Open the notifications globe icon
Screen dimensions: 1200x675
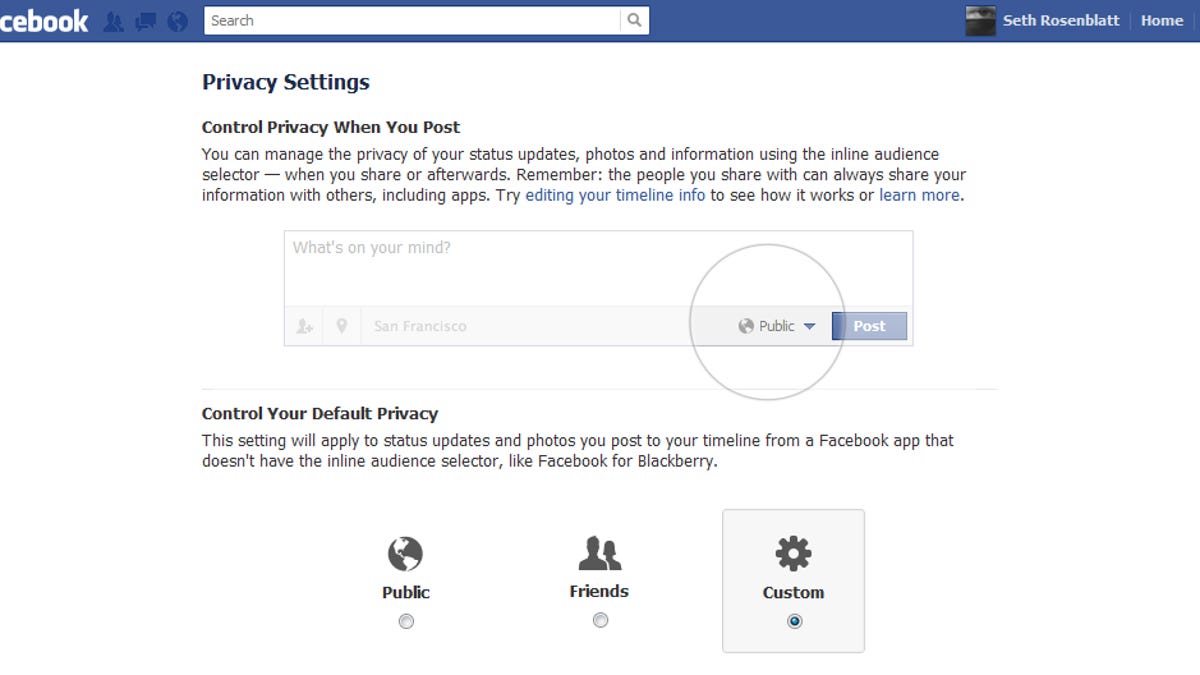[x=177, y=21]
